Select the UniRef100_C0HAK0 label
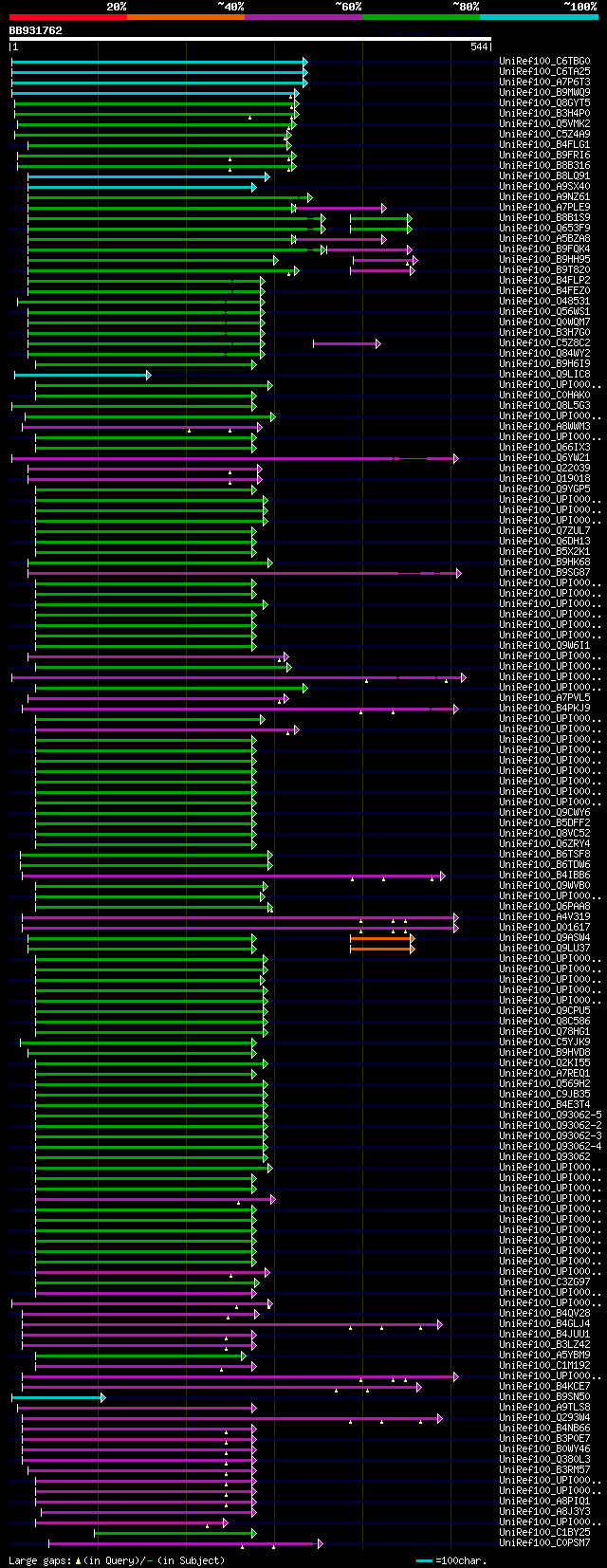 point(544,396)
